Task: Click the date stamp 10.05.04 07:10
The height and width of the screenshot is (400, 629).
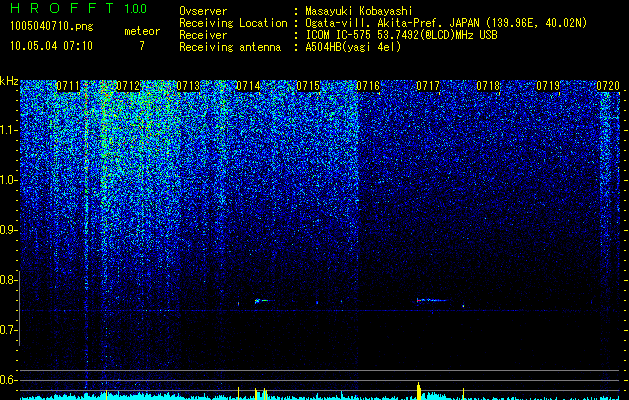Action: [51, 46]
